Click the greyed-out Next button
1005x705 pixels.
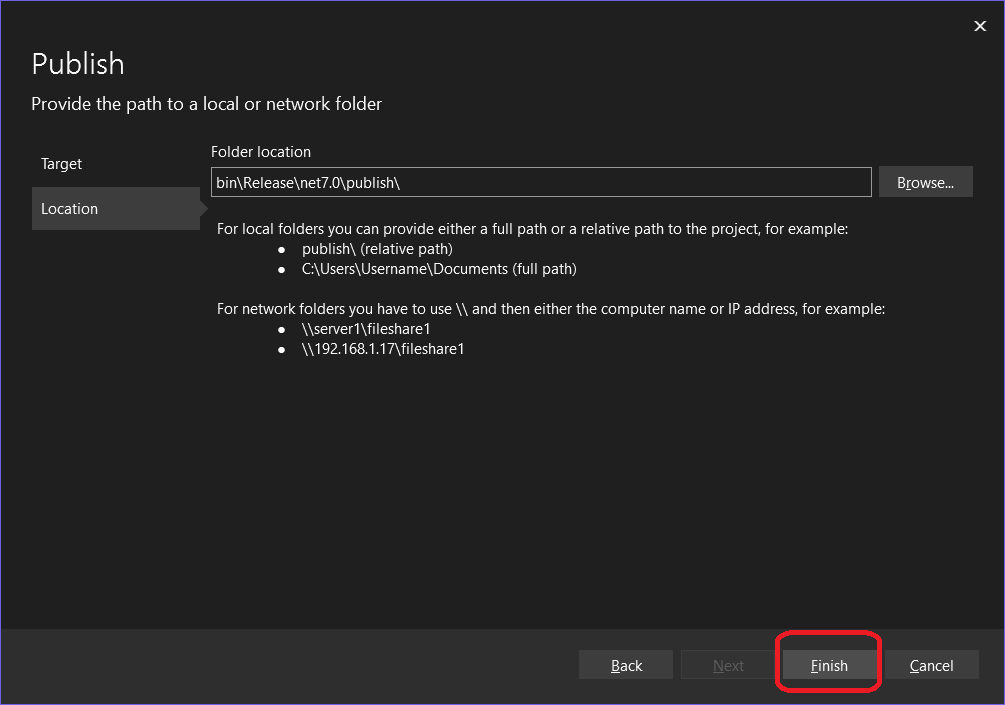tap(728, 666)
